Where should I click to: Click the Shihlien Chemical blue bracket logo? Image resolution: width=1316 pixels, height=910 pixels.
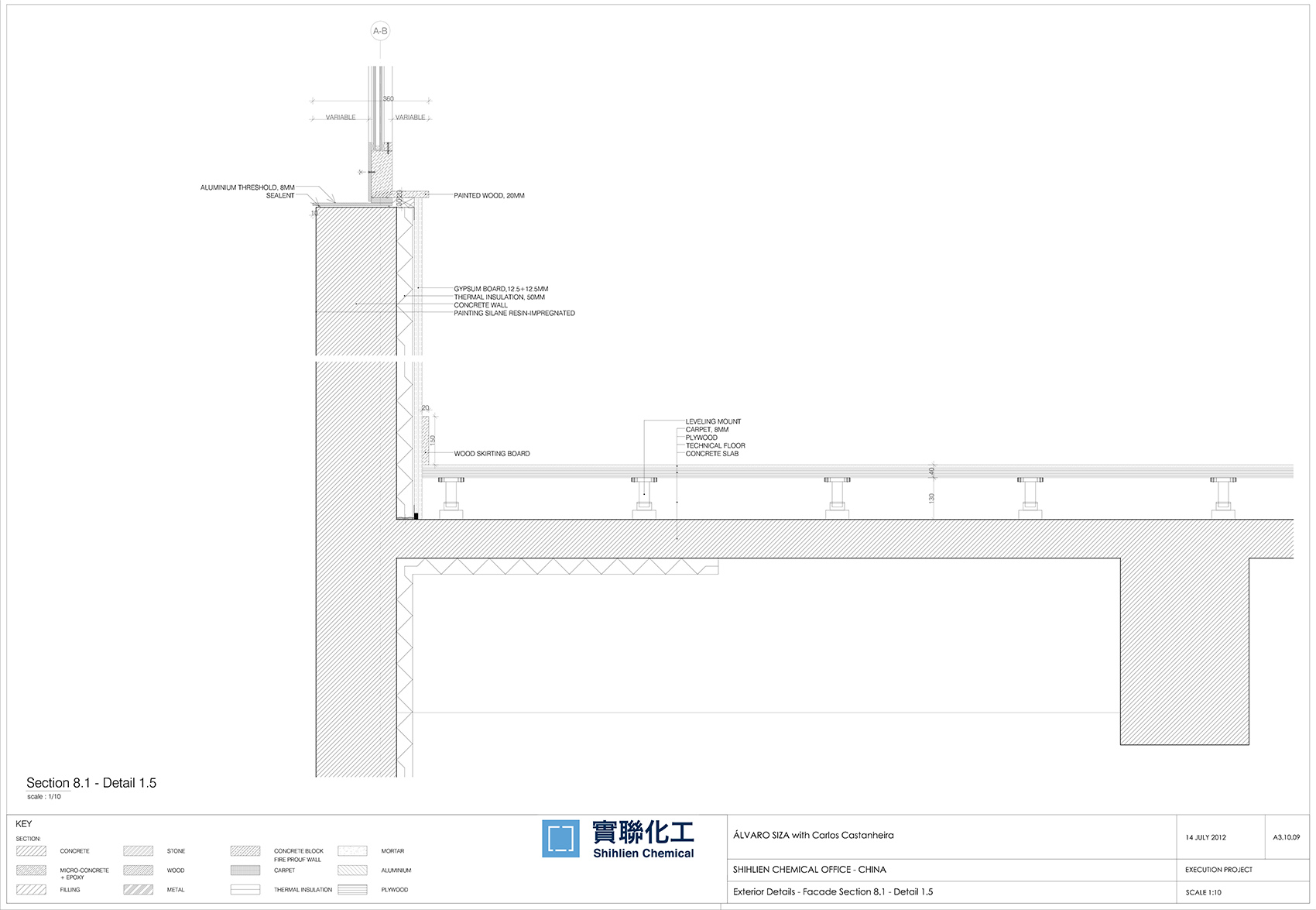pos(560,839)
